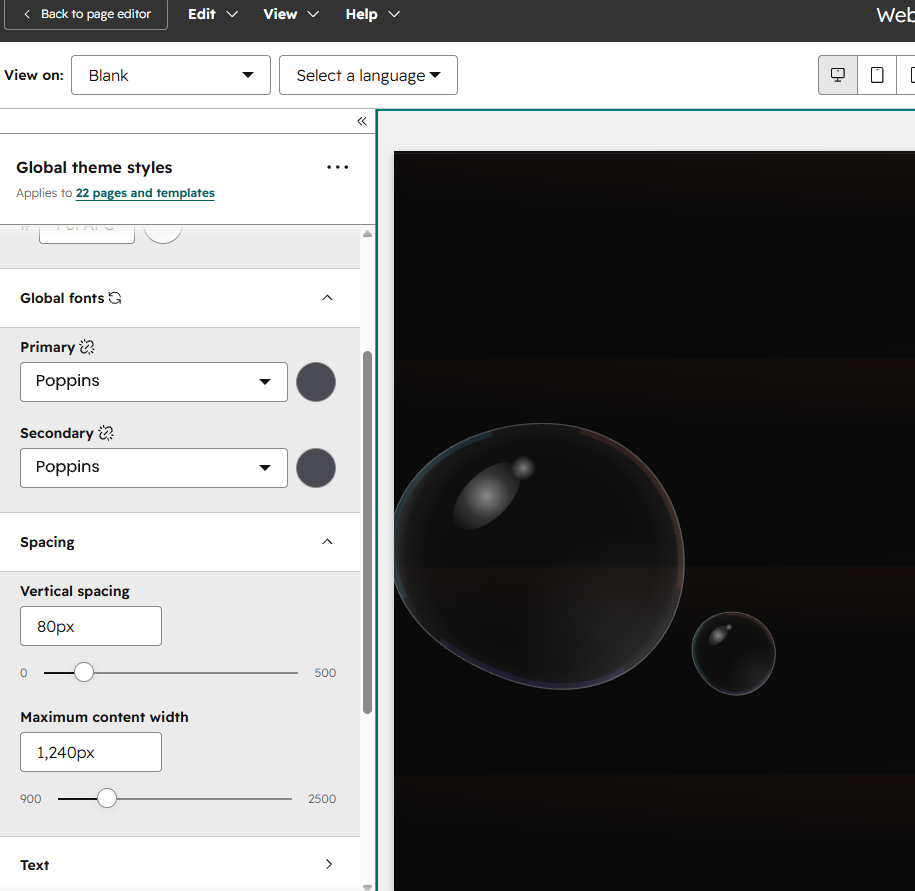Viewport: 915px width, 891px height.
Task: Click the Vertical spacing slider handle
Action: point(84,672)
